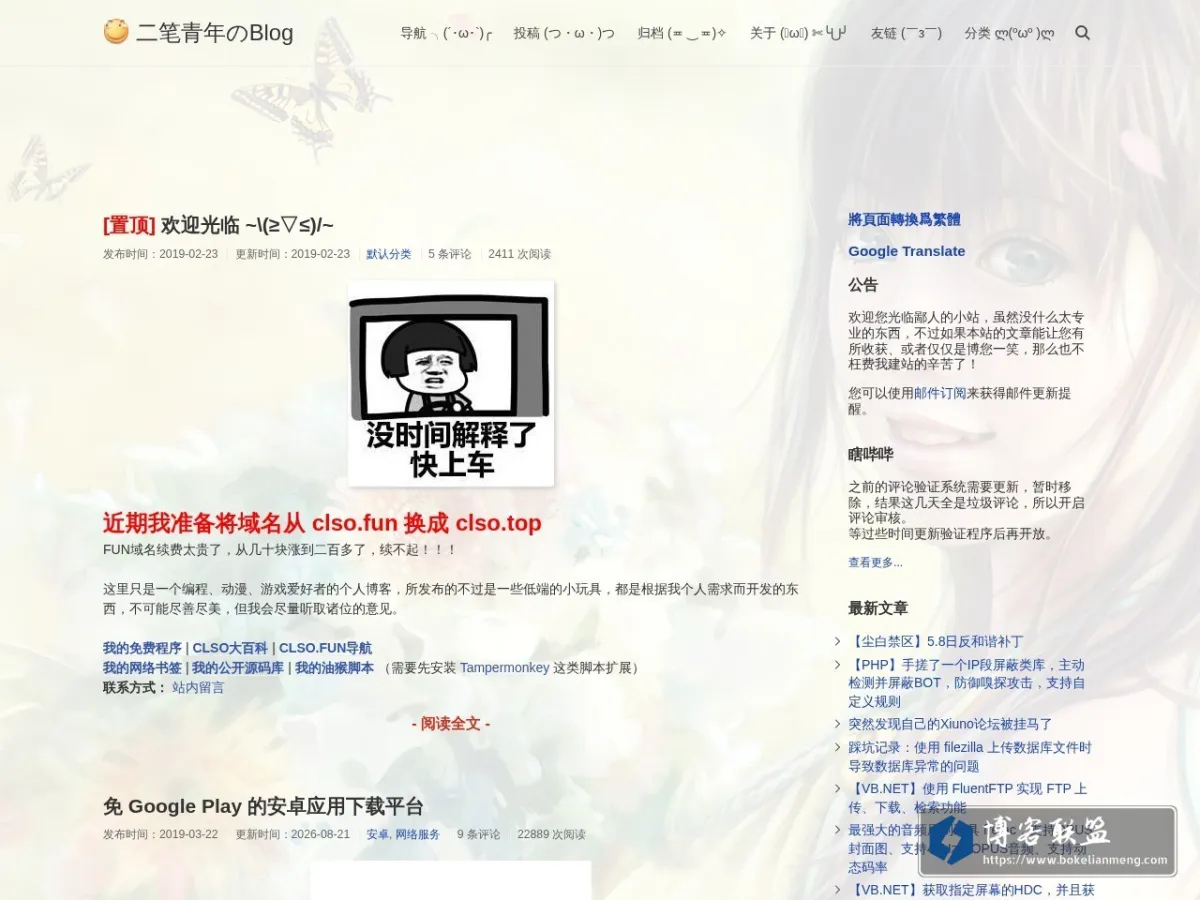Click the chevron before 【尘白禁区】 article

tap(838, 641)
